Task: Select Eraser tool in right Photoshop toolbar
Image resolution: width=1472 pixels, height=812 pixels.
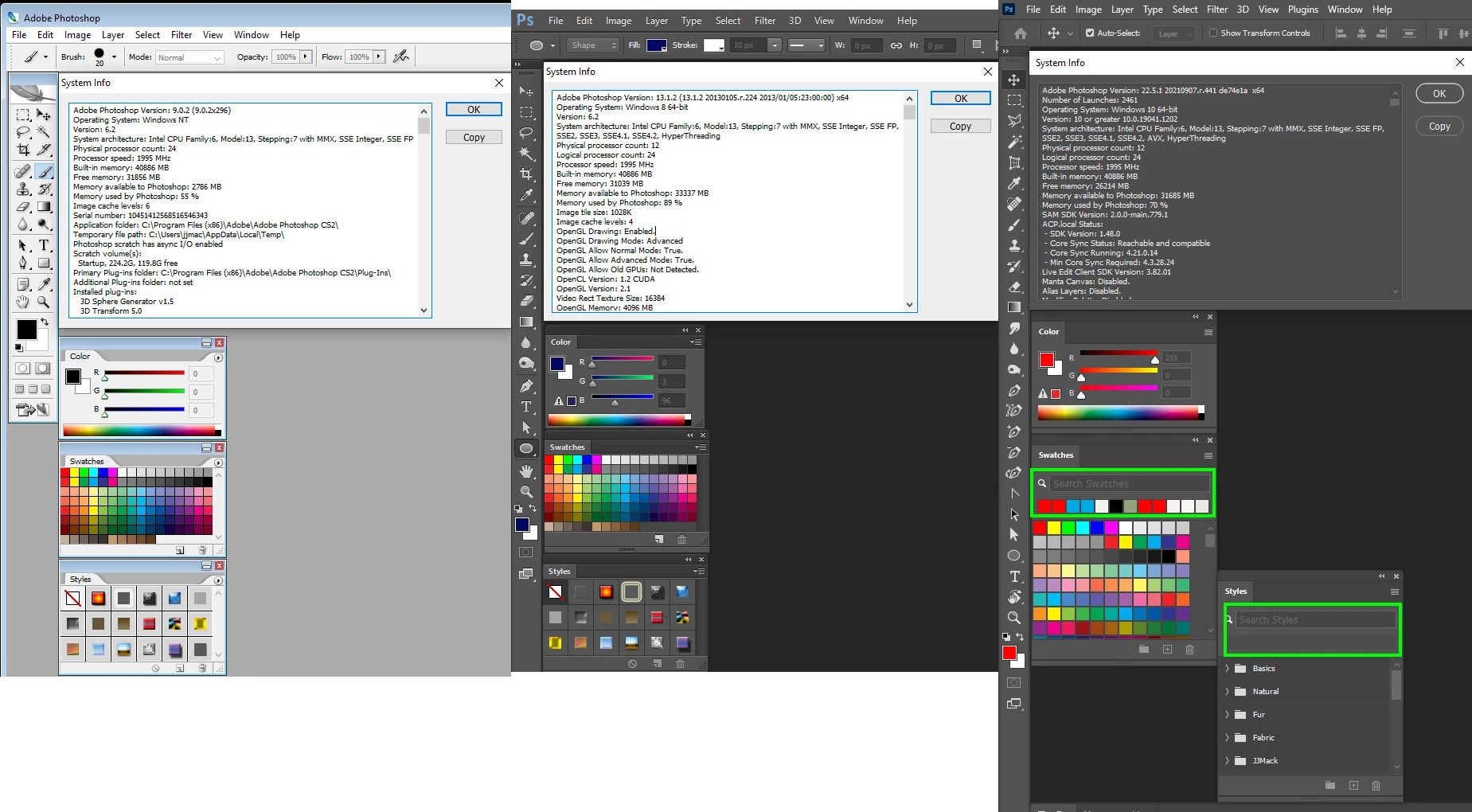Action: click(1014, 287)
